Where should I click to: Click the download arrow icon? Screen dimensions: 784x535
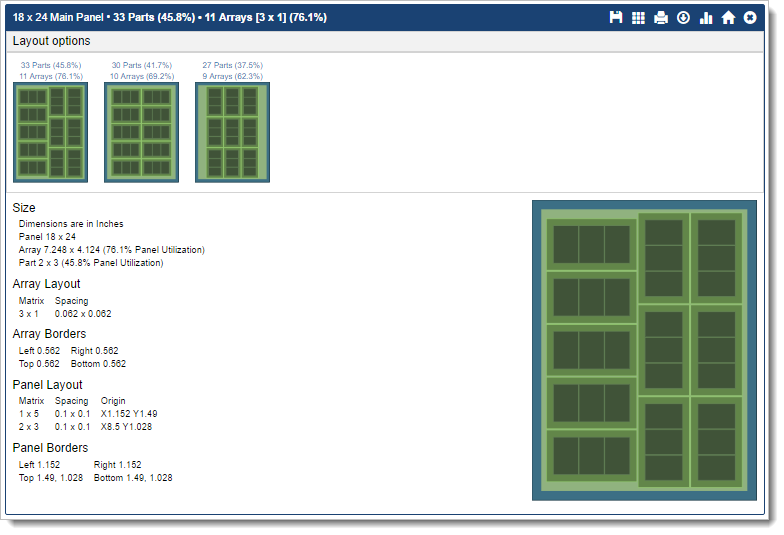(684, 18)
